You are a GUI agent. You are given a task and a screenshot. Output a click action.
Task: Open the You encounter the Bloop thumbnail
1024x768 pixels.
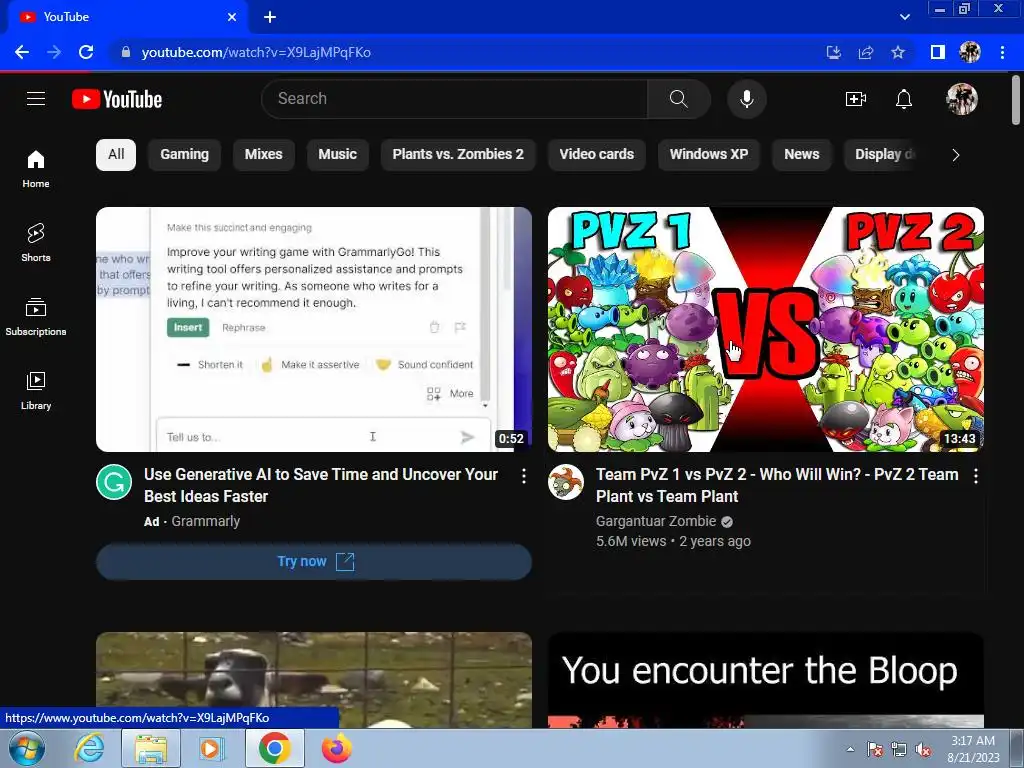[x=766, y=680]
